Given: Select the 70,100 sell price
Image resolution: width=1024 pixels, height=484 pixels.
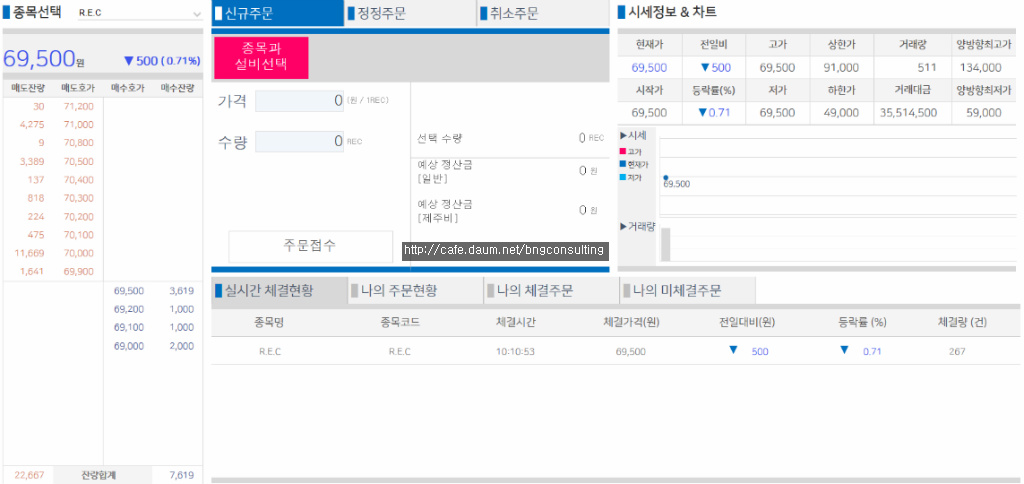Looking at the screenshot, I should [x=78, y=235].
